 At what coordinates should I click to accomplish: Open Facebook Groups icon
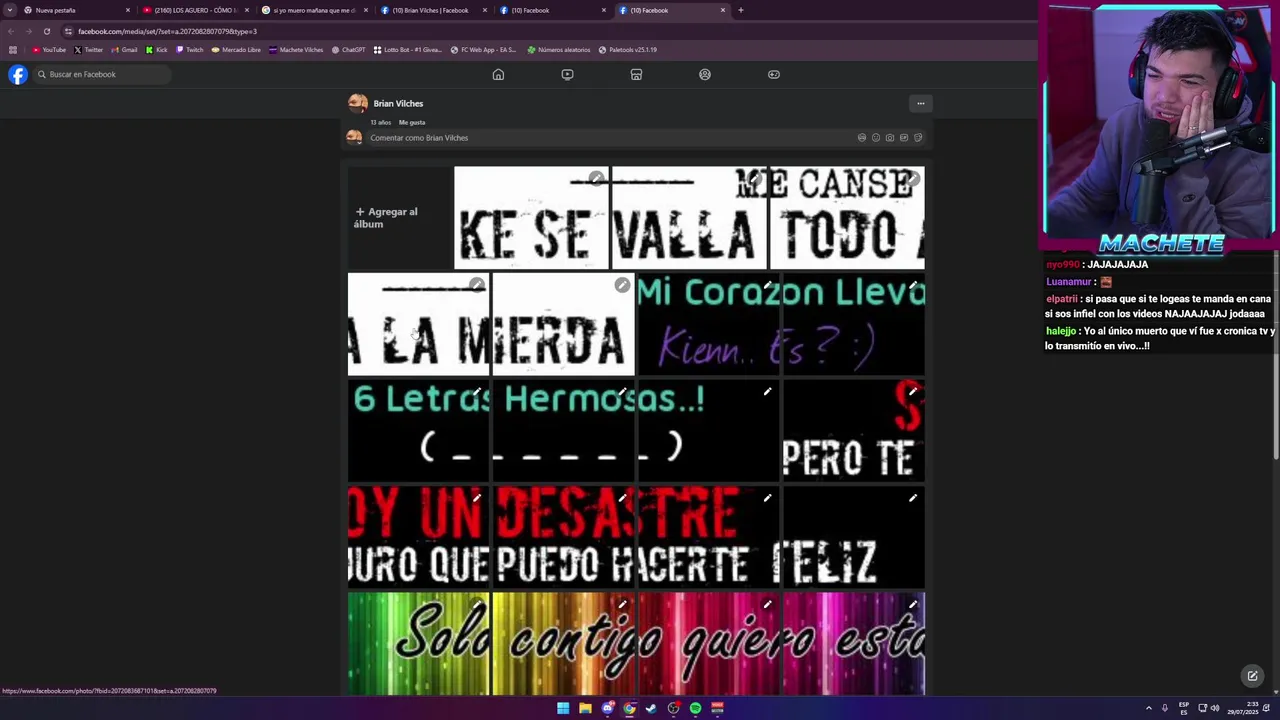point(705,74)
